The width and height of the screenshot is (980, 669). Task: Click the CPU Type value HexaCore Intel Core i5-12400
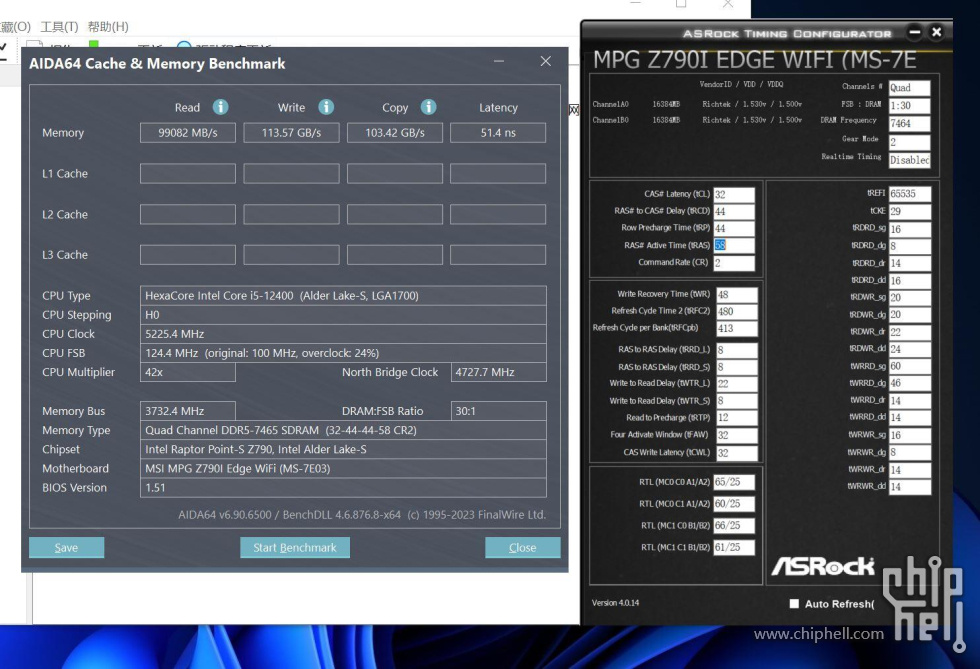343,296
